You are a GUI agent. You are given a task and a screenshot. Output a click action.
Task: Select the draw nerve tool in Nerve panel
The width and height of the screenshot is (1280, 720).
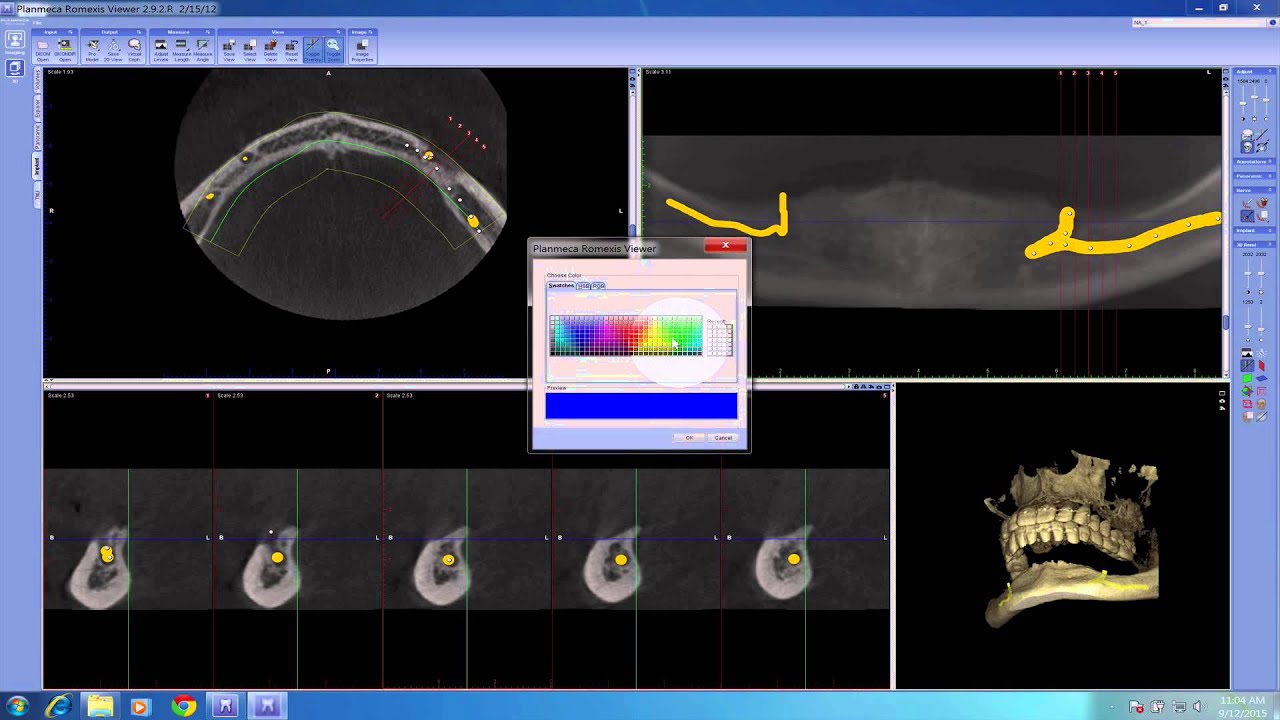pos(1247,203)
